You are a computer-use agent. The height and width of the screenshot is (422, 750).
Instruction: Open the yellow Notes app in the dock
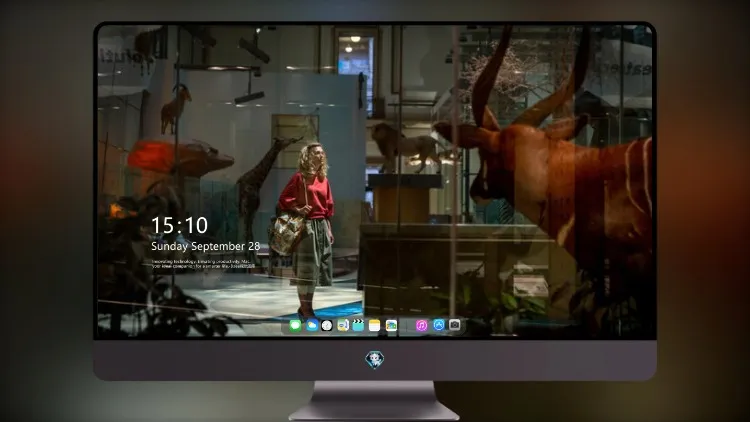coord(375,326)
